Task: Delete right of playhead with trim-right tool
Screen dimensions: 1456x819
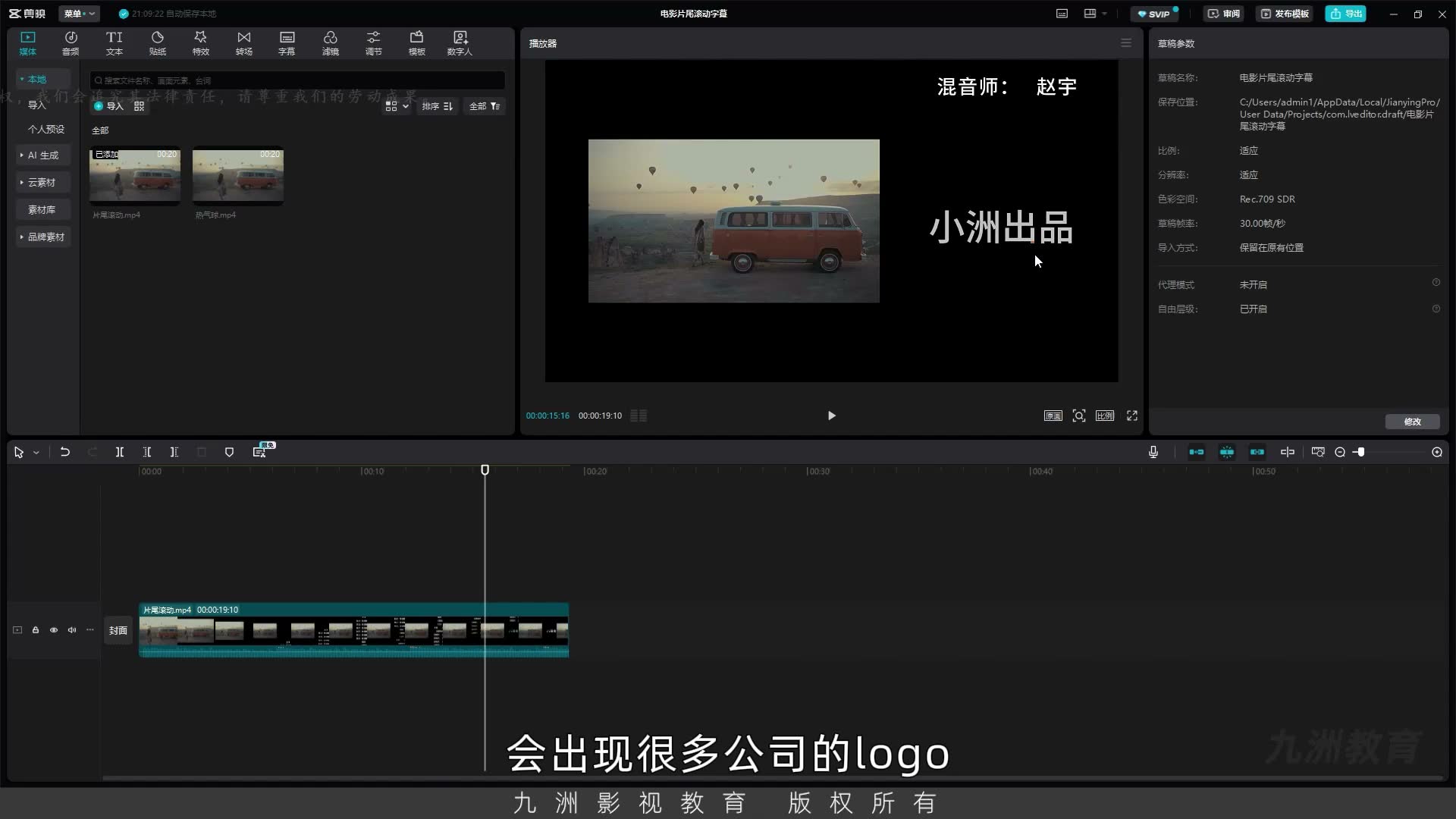Action: pos(174,452)
